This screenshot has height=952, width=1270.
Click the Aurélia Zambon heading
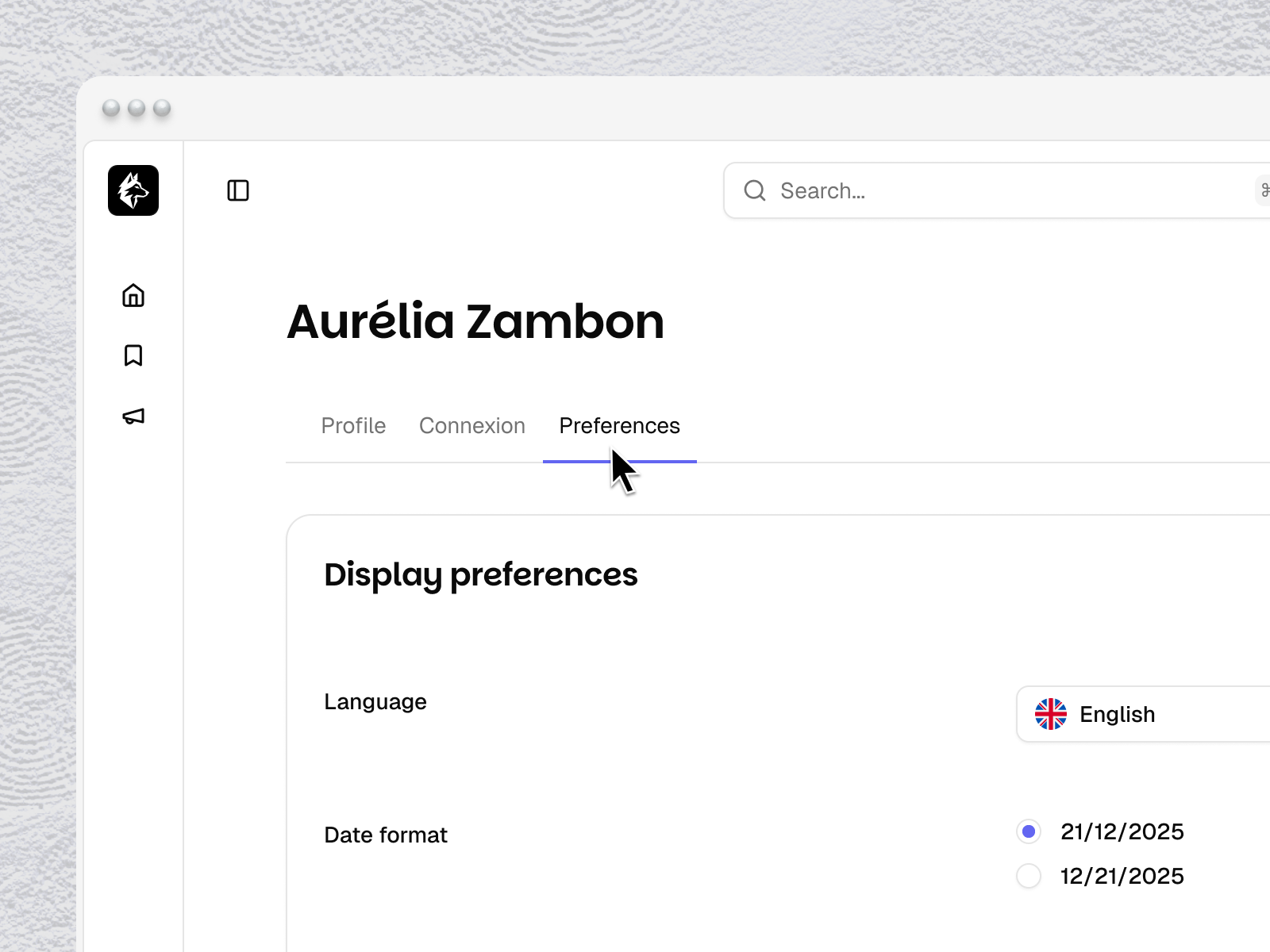pyautogui.click(x=475, y=321)
